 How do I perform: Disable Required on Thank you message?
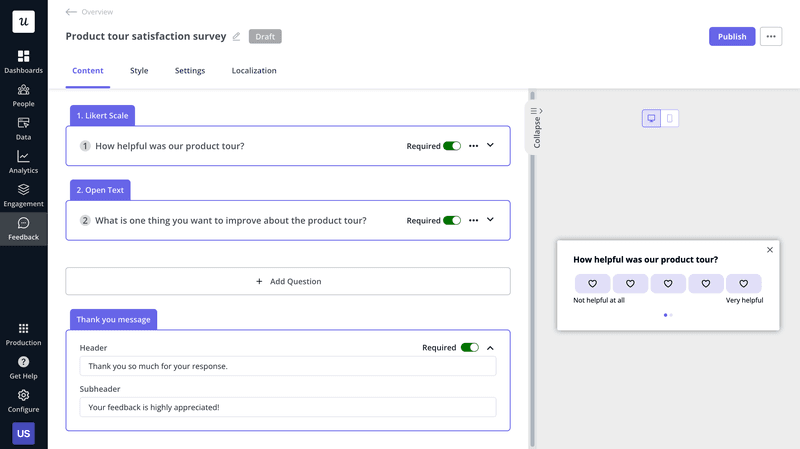tap(469, 348)
